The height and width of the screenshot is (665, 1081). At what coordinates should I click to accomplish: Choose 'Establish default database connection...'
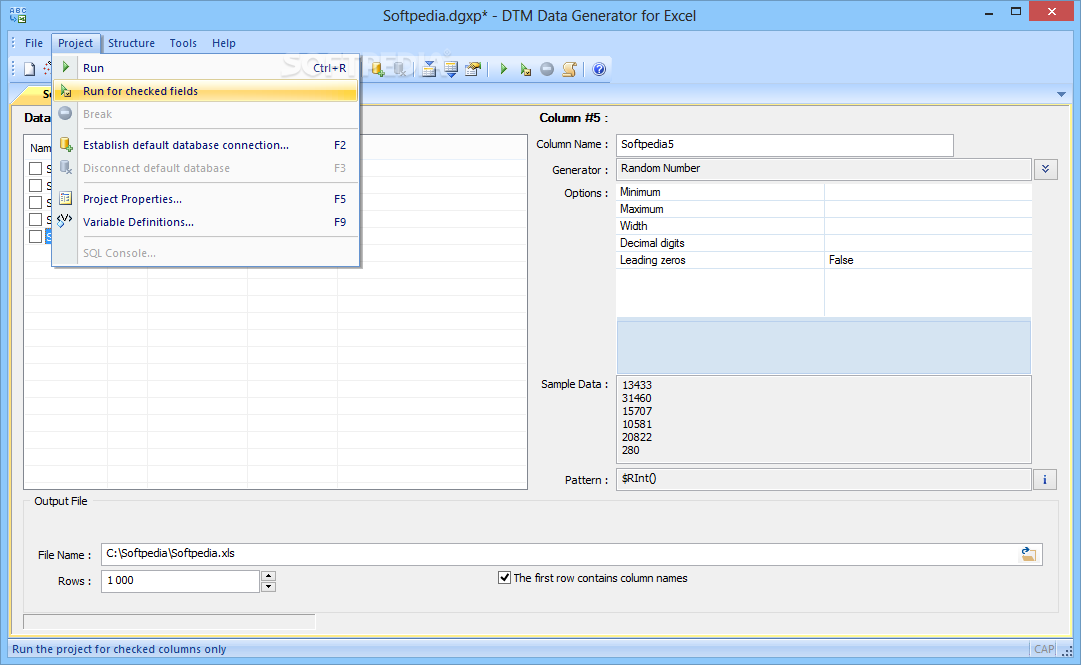[x=205, y=145]
